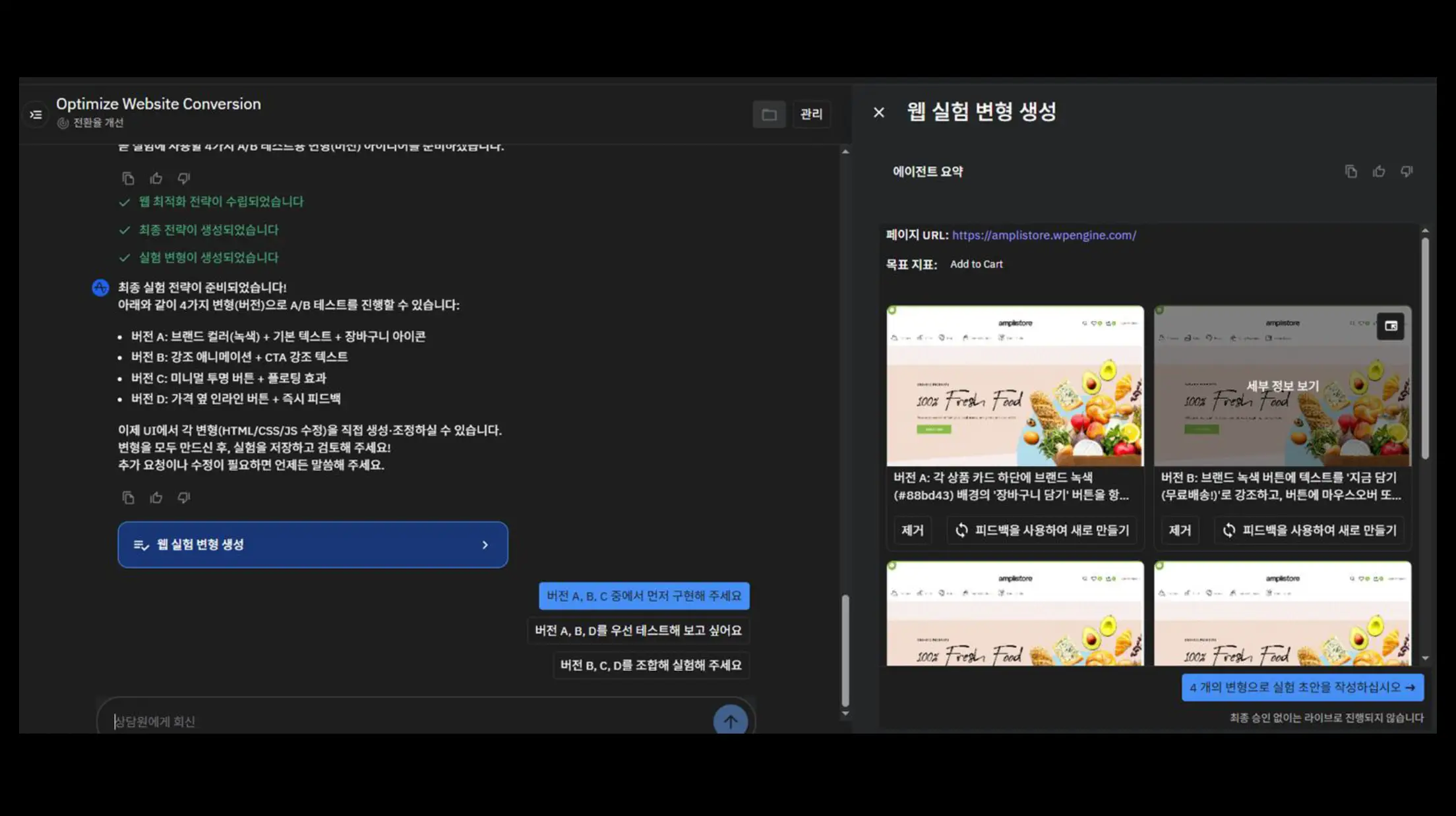Dislike the final strategy chat message
This screenshot has height=816, width=1456.
(184, 498)
